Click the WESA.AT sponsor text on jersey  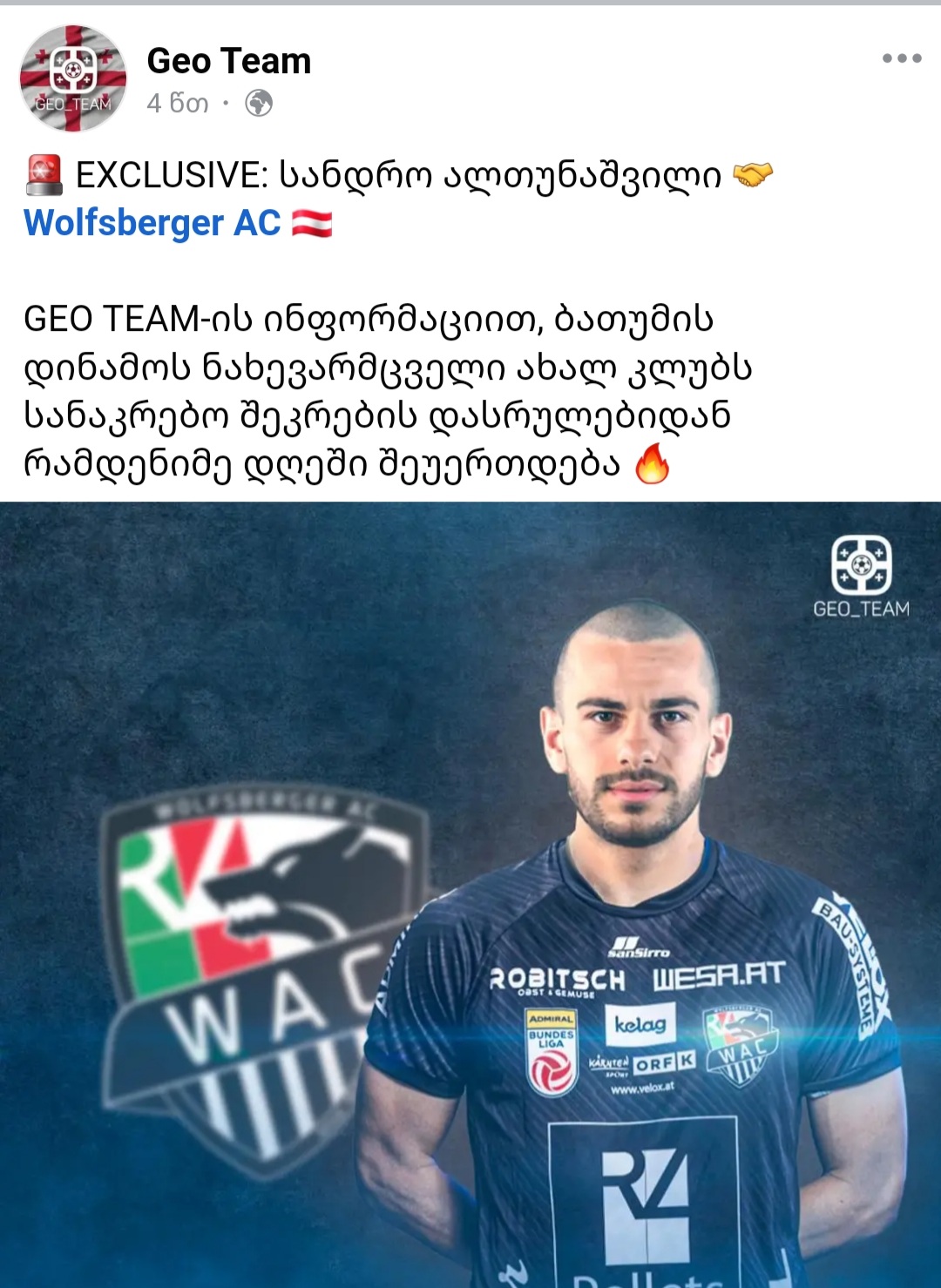720,975
